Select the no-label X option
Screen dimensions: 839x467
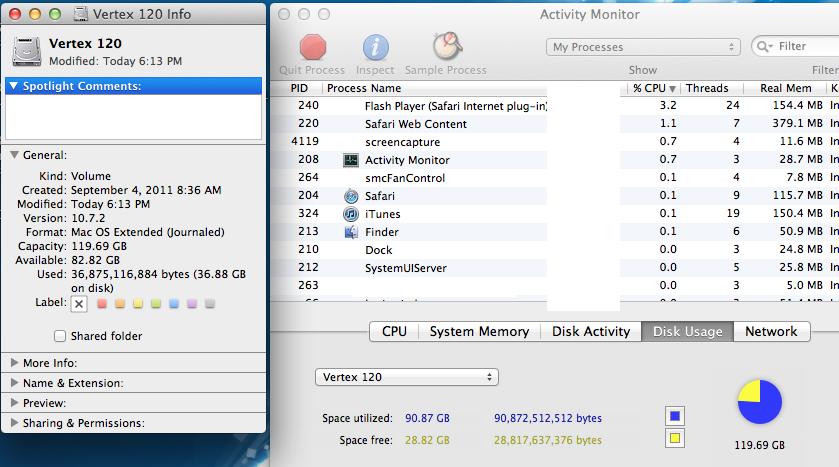click(79, 304)
